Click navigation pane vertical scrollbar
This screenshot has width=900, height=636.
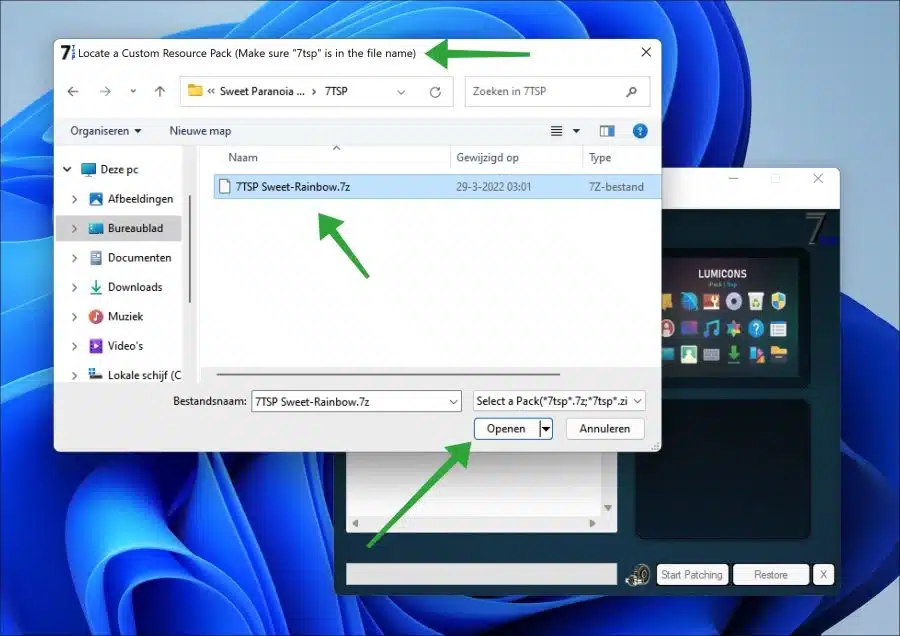point(189,248)
